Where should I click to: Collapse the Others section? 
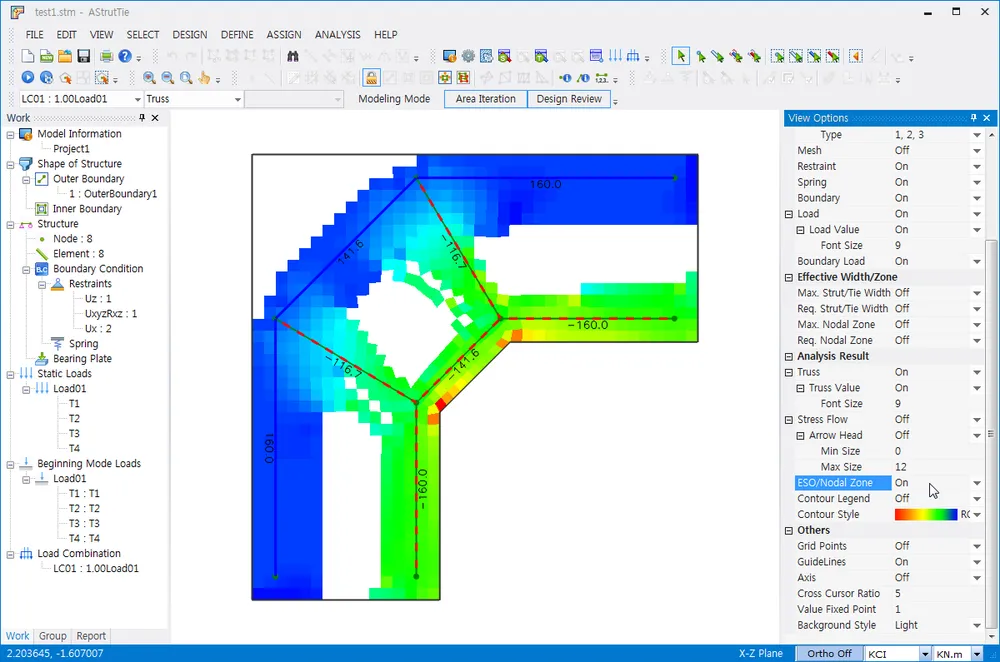(789, 531)
